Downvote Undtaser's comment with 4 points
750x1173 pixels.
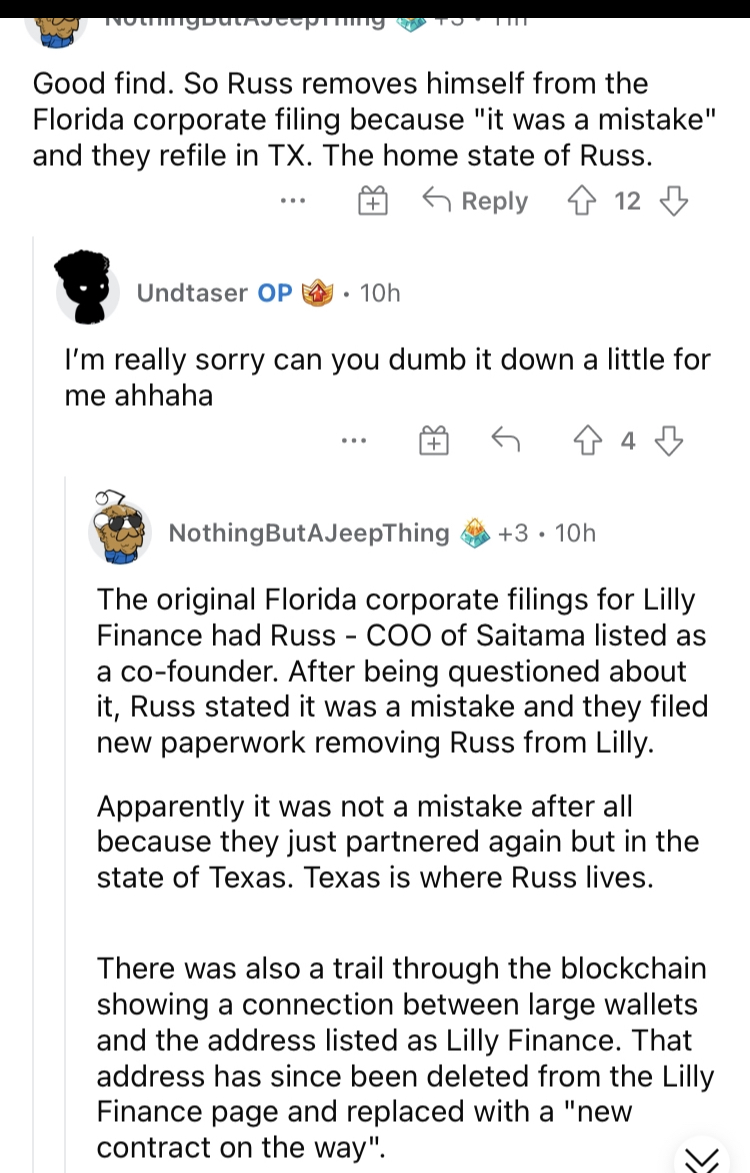[672, 440]
